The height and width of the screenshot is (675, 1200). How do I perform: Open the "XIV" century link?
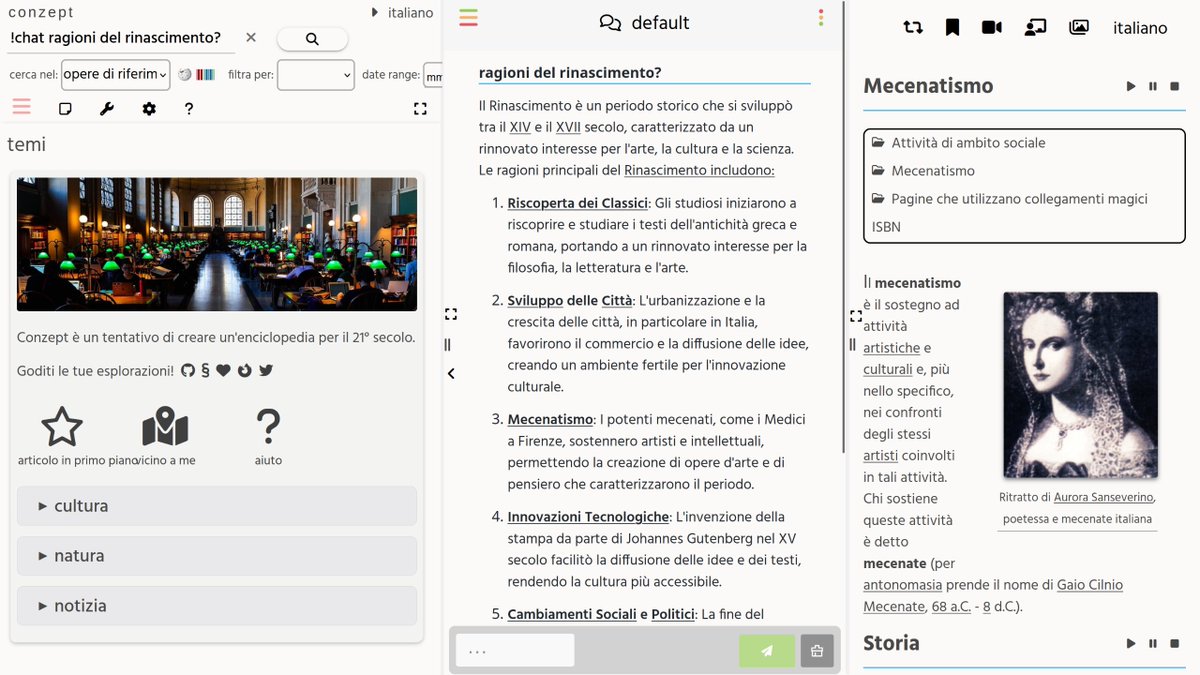click(x=520, y=127)
